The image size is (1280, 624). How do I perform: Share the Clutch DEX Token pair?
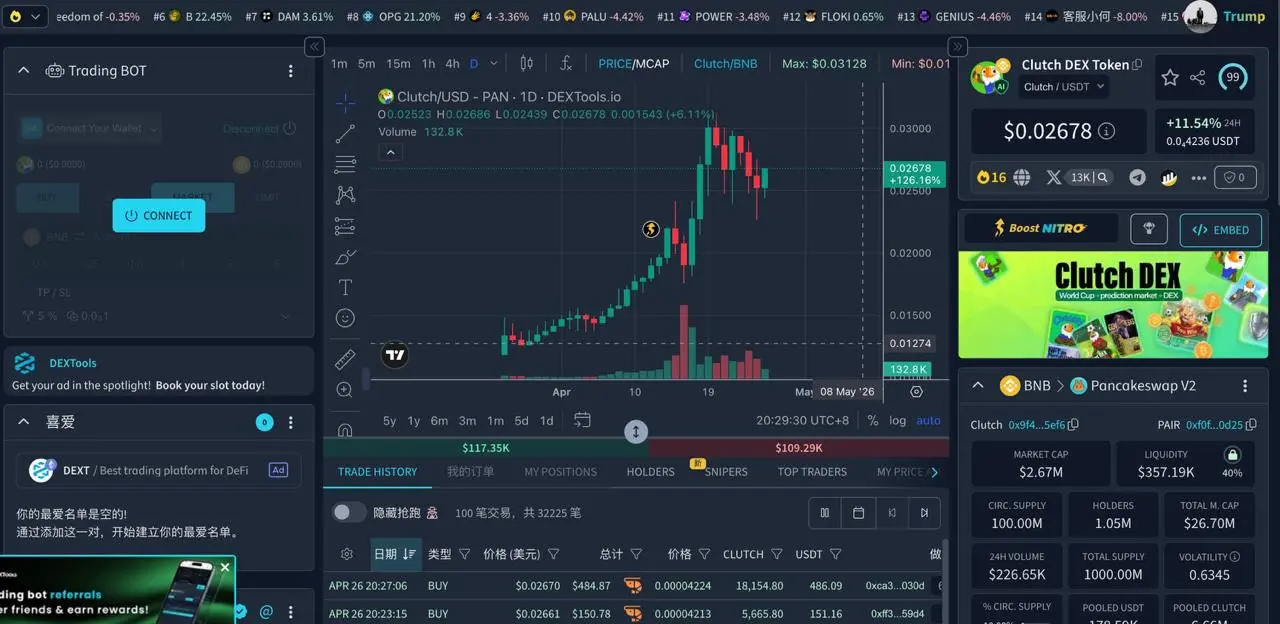click(1198, 77)
